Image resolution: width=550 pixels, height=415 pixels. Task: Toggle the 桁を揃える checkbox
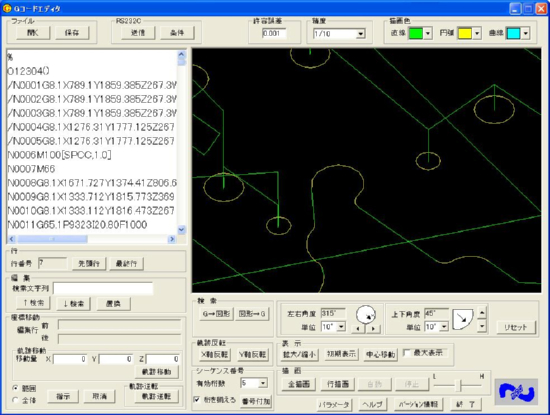point(197,400)
